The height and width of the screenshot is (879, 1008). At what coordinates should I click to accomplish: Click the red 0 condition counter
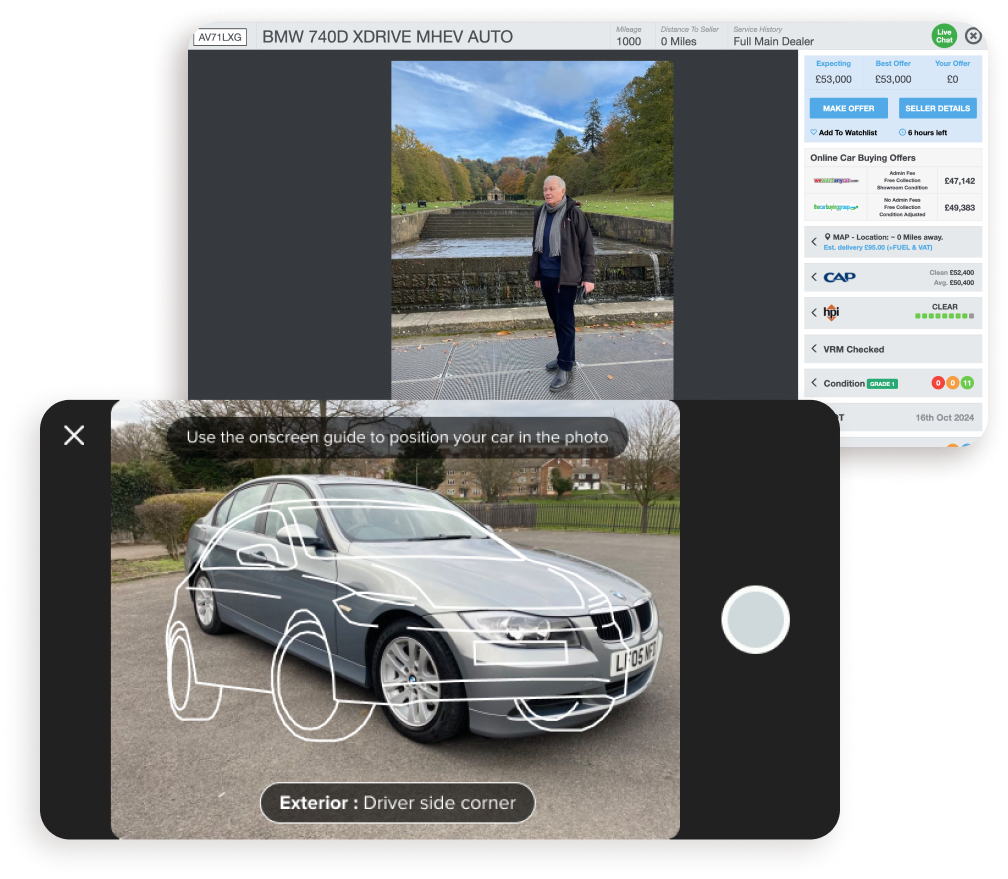[x=938, y=383]
